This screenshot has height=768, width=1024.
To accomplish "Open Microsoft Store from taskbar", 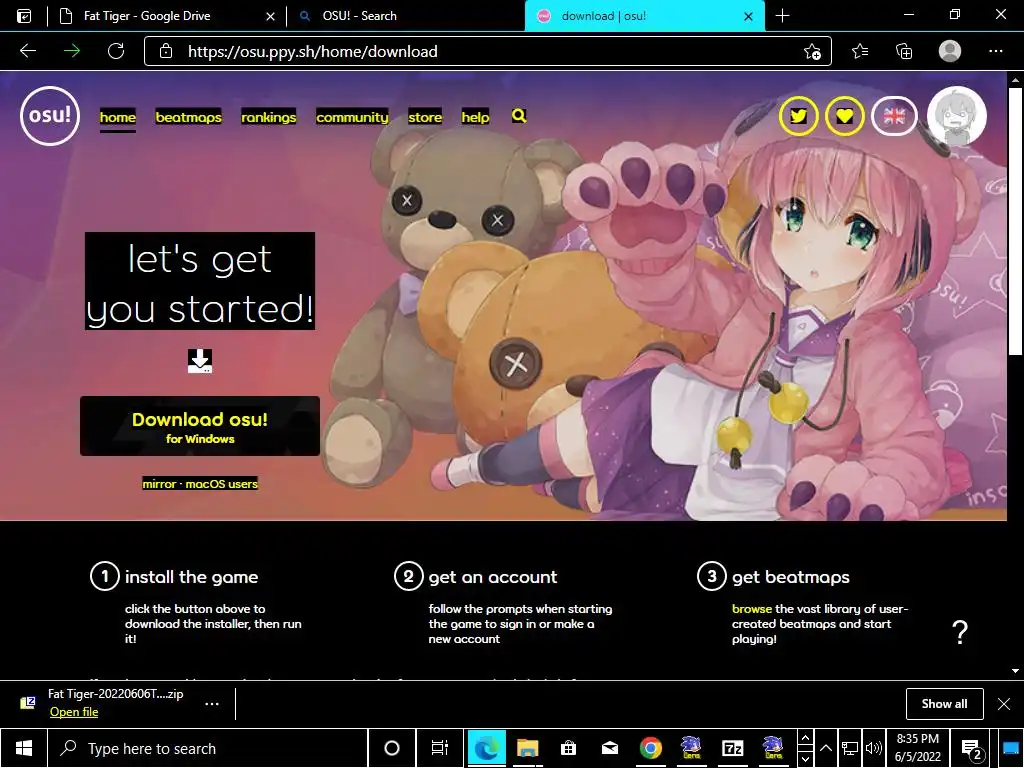I will (568, 748).
